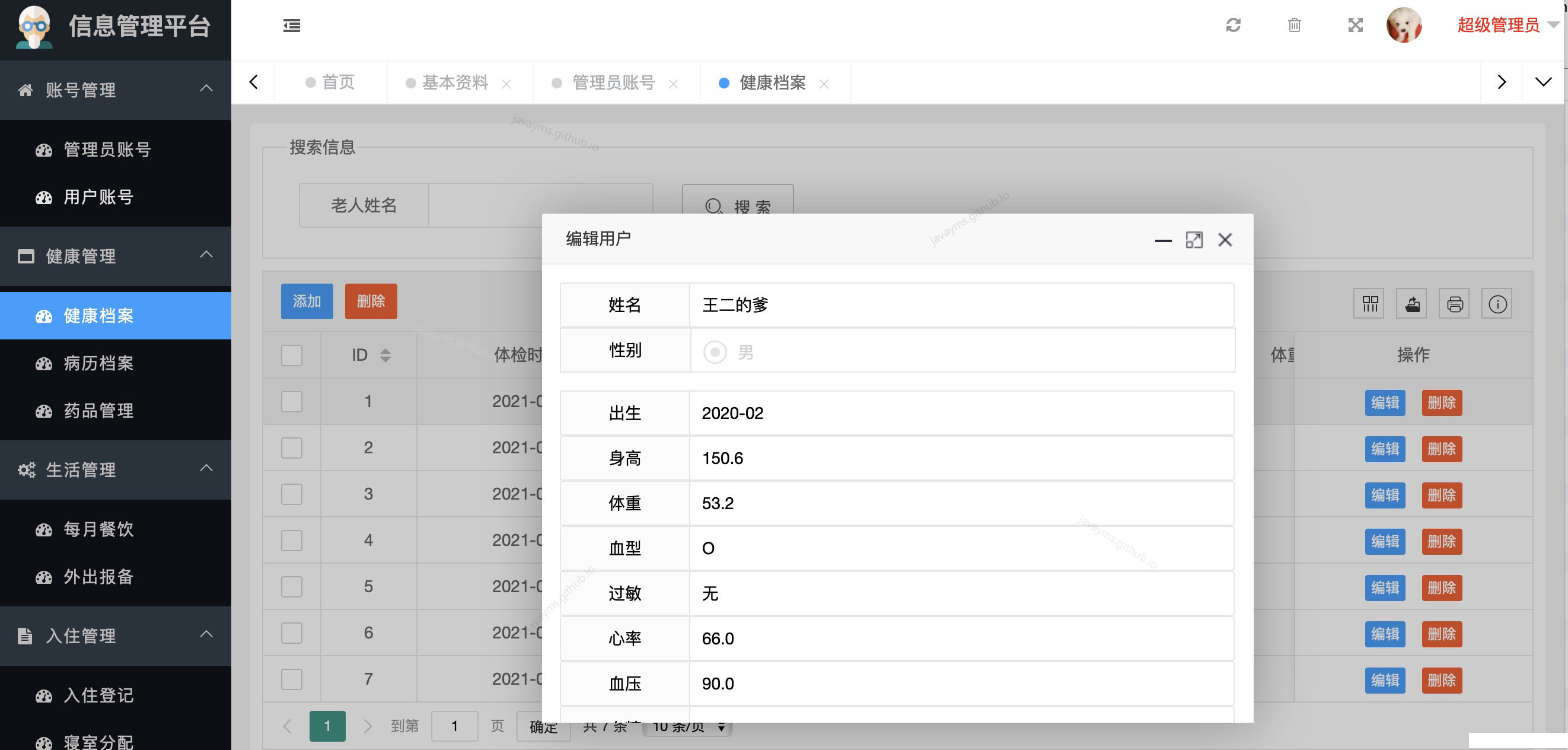Click the export data folder icon

click(x=1412, y=303)
